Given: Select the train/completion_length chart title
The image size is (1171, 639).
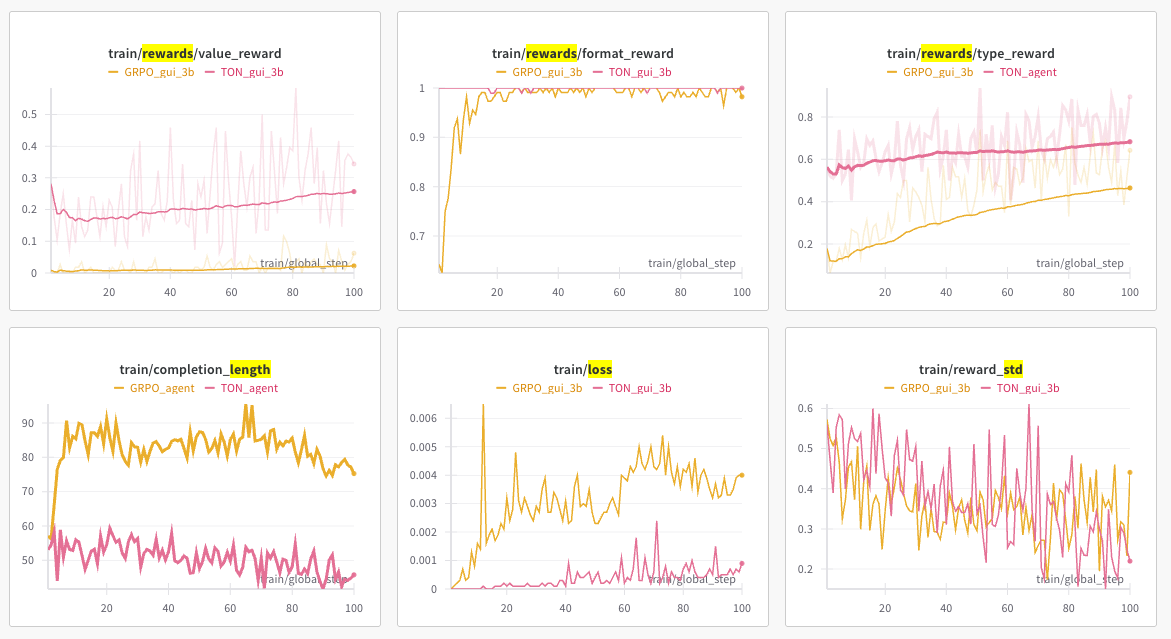Looking at the screenshot, I should pos(195,370).
